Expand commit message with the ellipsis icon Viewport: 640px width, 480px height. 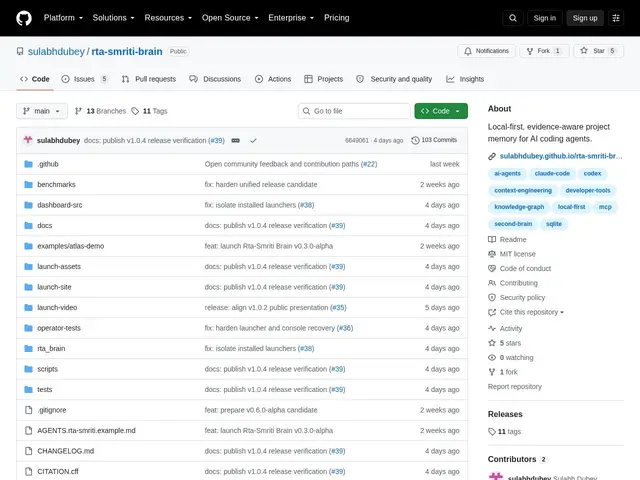click(236, 140)
